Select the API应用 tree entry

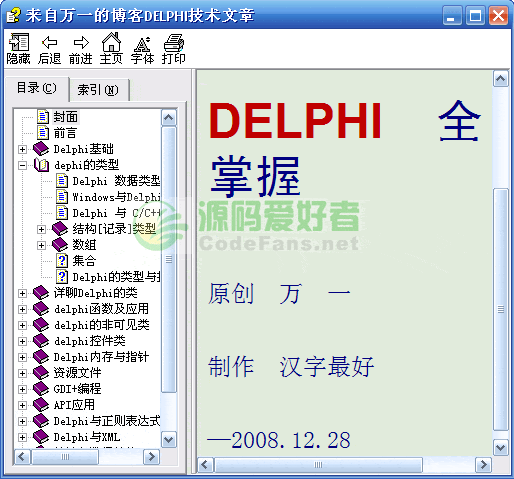(74, 405)
